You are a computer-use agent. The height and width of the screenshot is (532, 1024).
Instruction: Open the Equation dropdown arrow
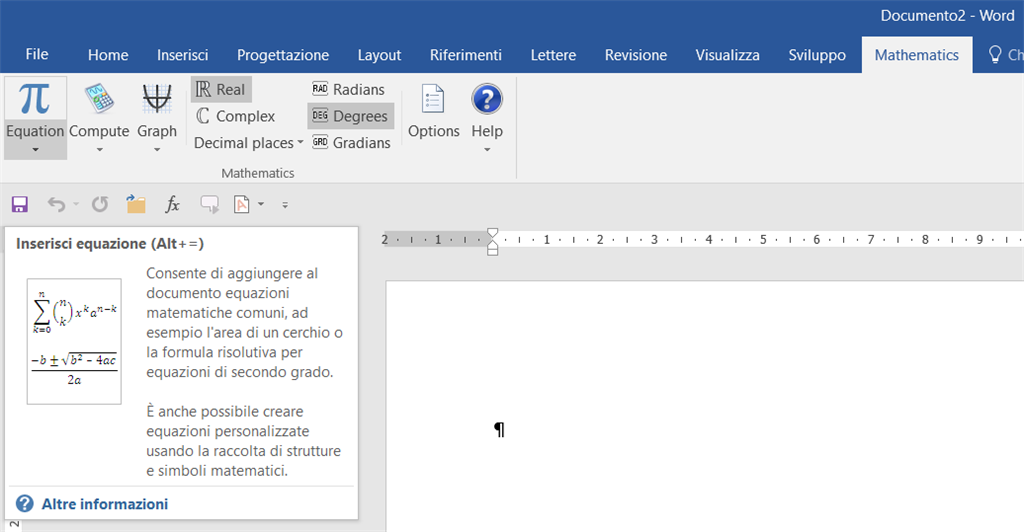pyautogui.click(x=35, y=149)
